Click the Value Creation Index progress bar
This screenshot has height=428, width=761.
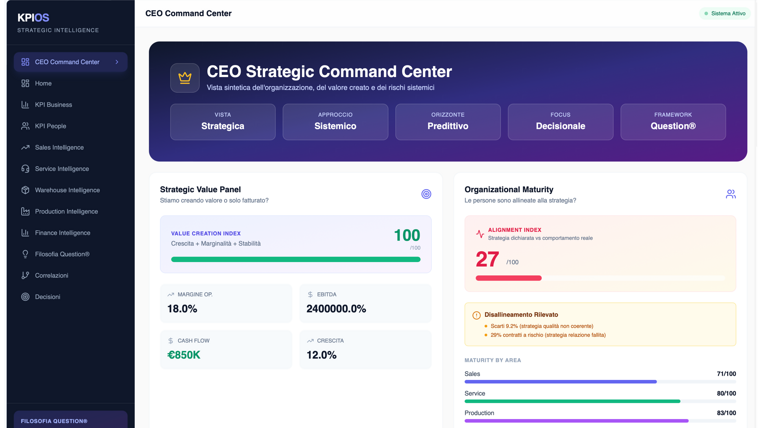coord(295,259)
